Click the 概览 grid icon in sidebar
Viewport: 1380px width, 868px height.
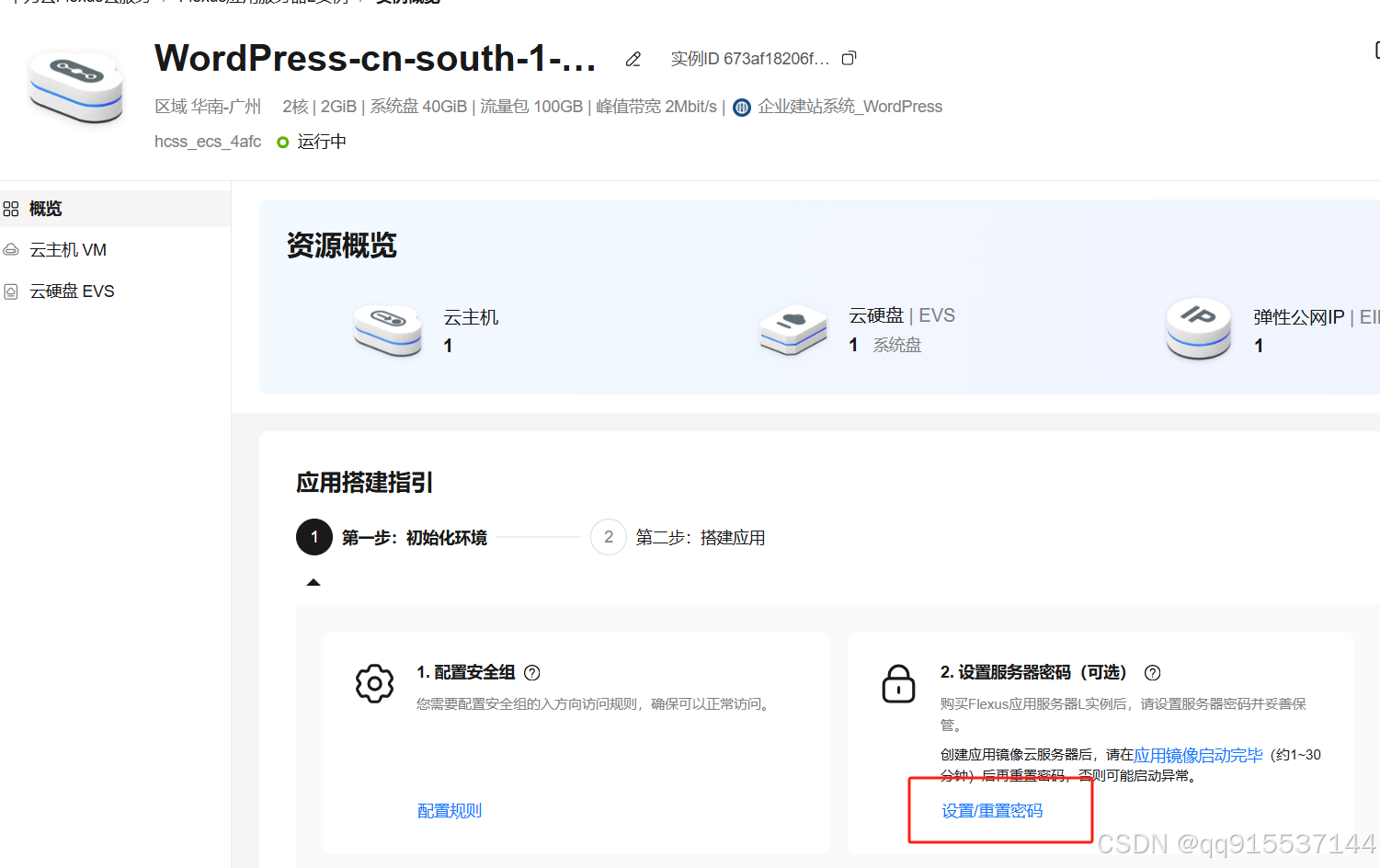click(11, 209)
